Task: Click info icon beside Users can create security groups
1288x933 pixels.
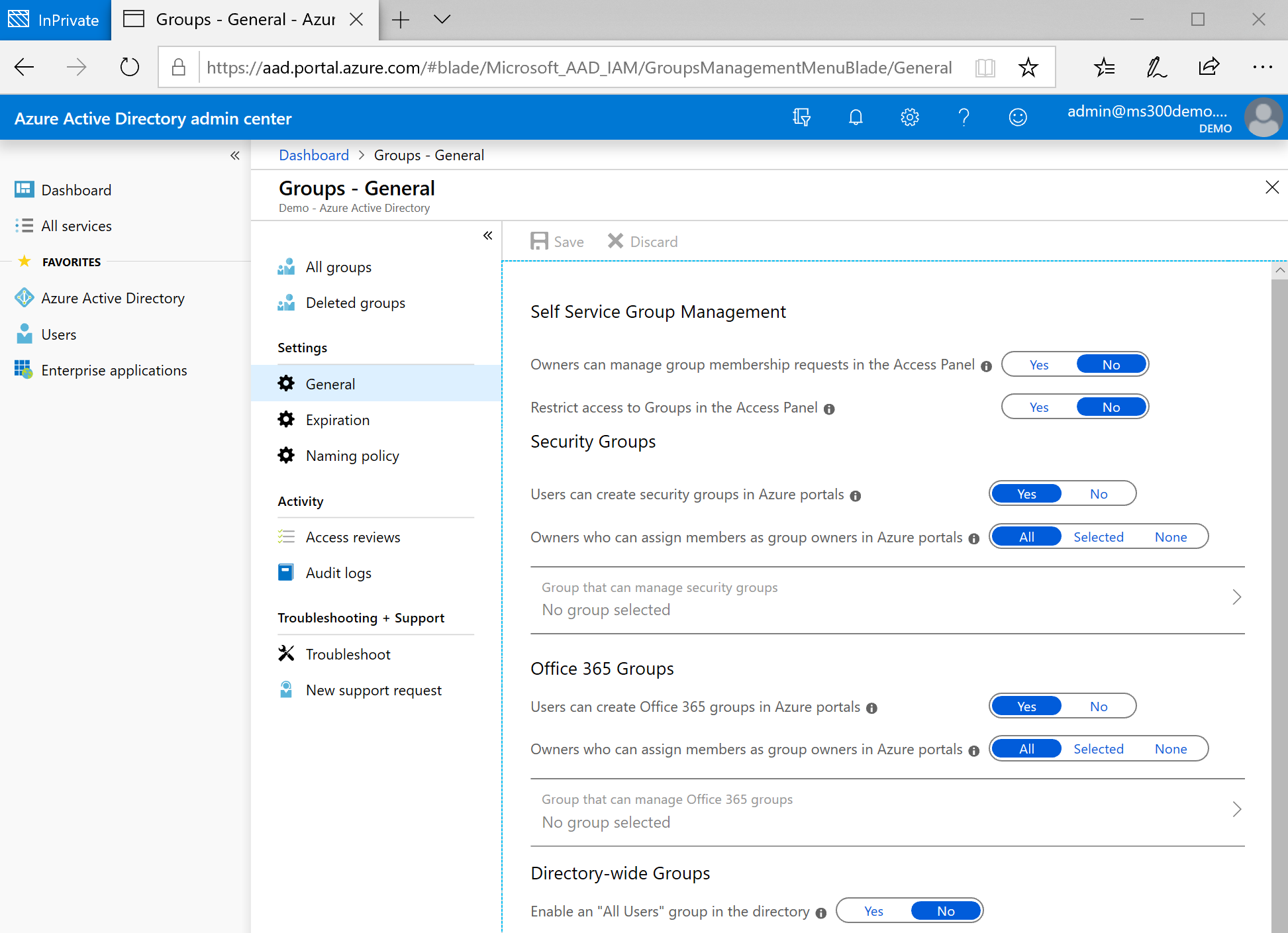Action: pyautogui.click(x=856, y=495)
